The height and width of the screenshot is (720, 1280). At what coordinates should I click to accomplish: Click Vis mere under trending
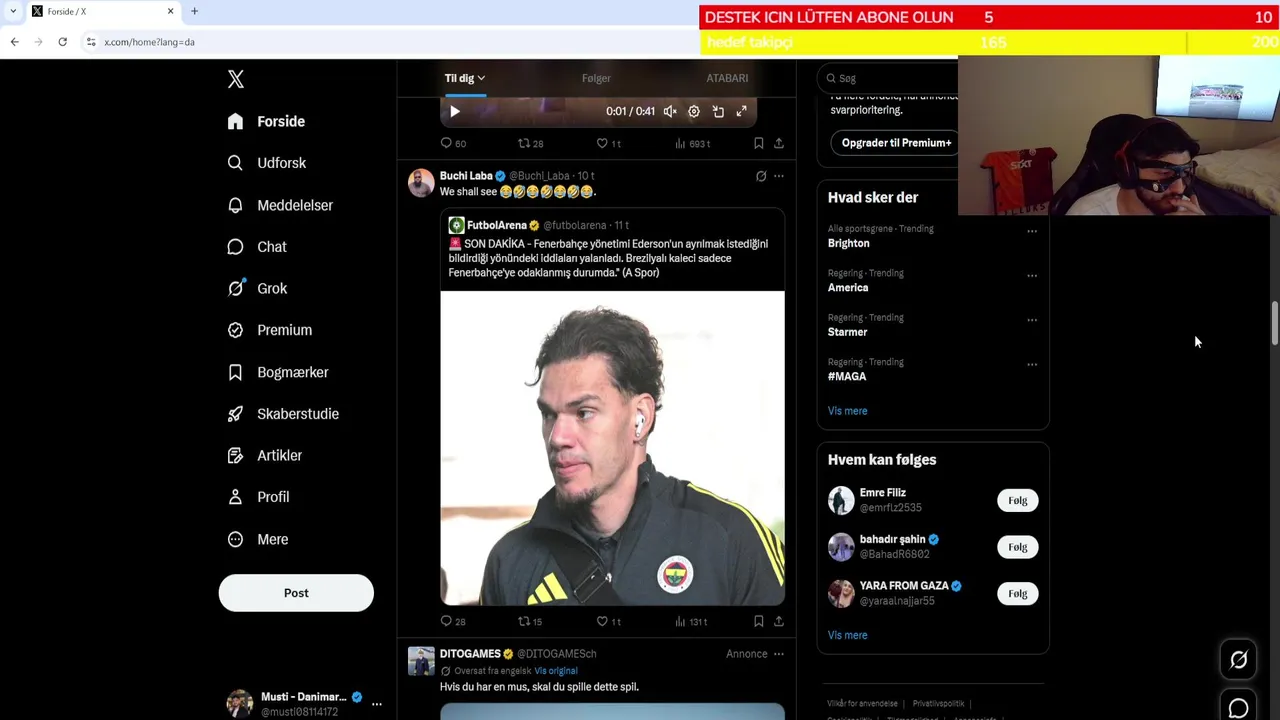pyautogui.click(x=847, y=411)
